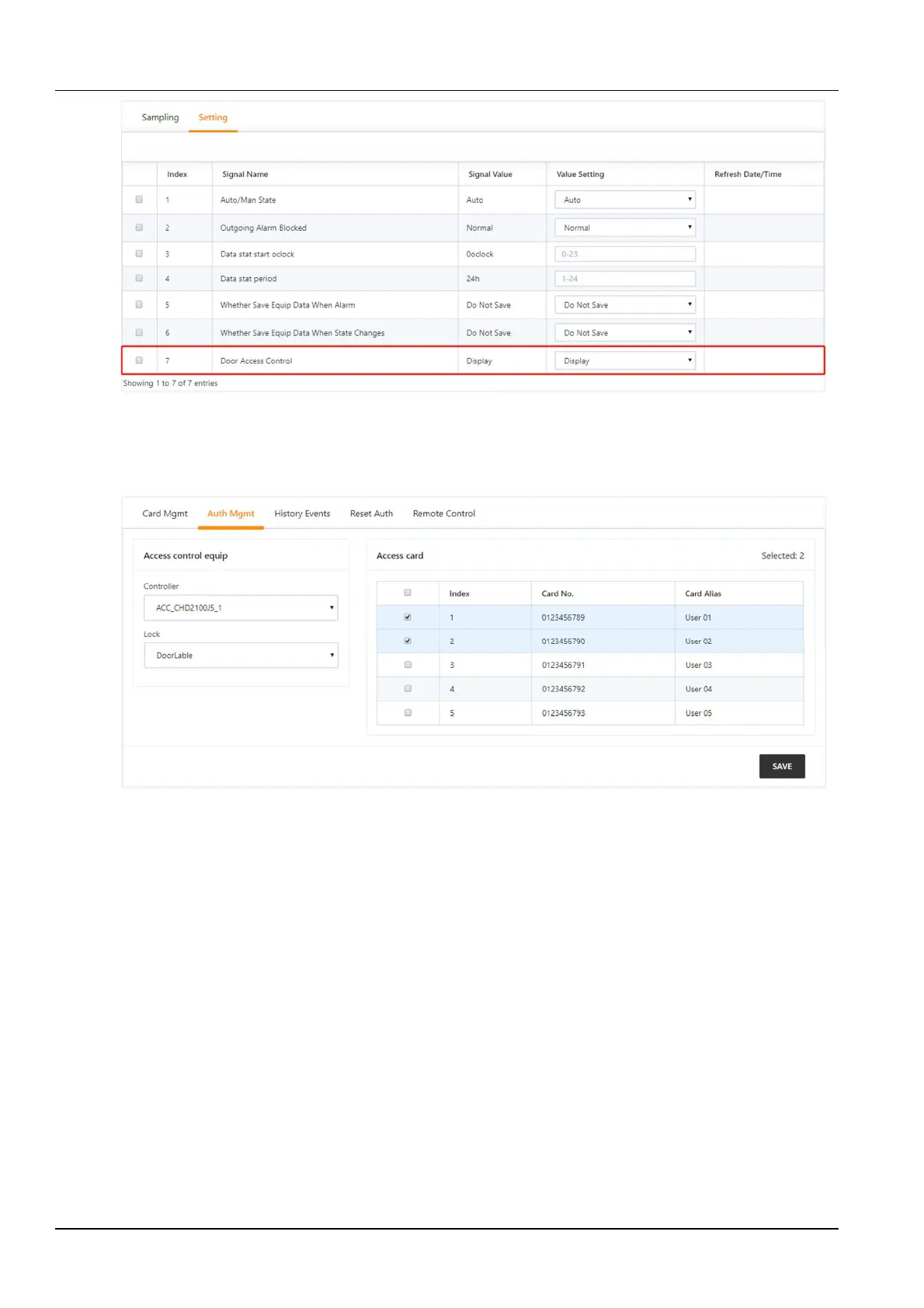924x1308 pixels.
Task: Click the Access card panel heading
Action: coord(400,555)
